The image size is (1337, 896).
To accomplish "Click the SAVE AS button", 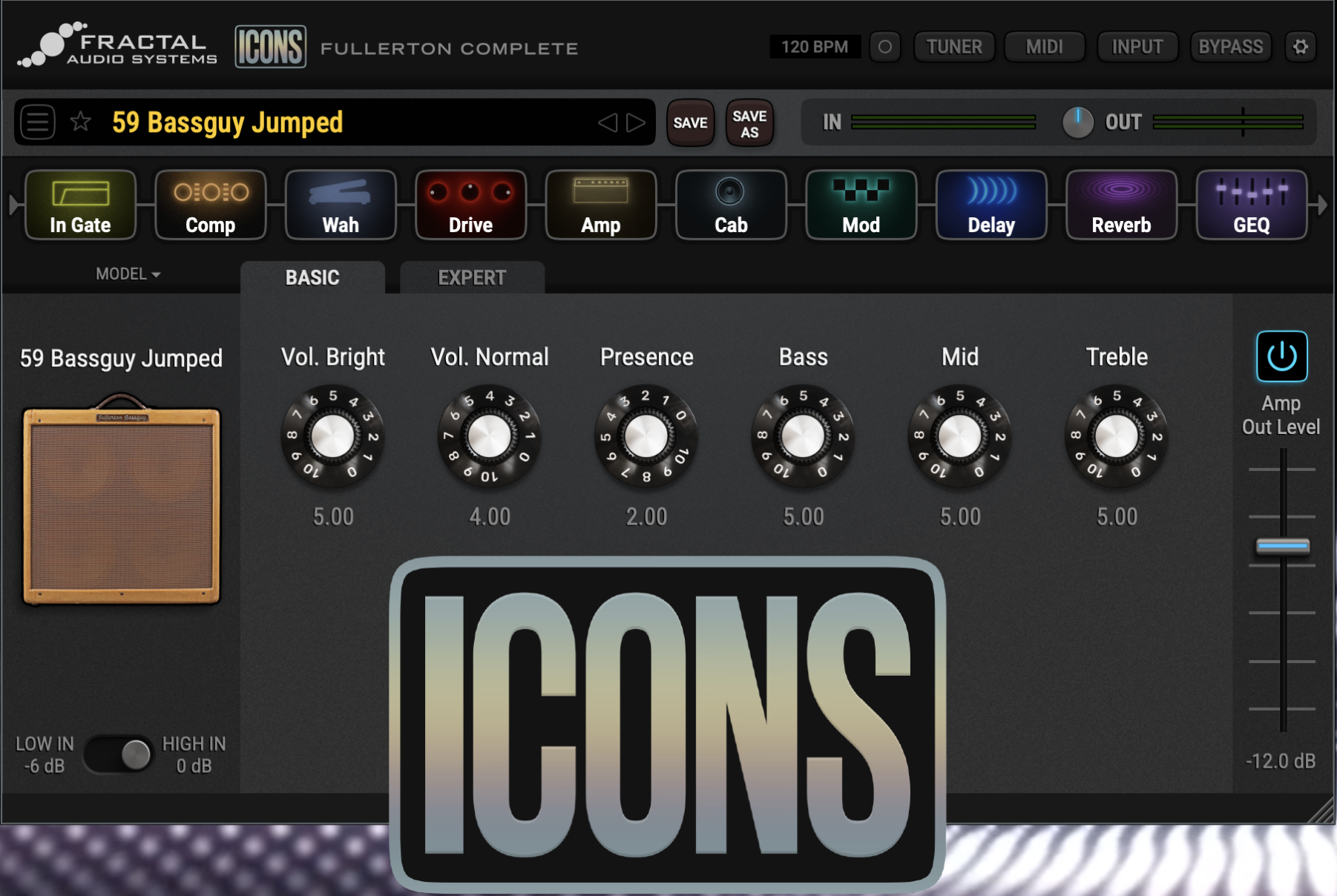I will (749, 123).
